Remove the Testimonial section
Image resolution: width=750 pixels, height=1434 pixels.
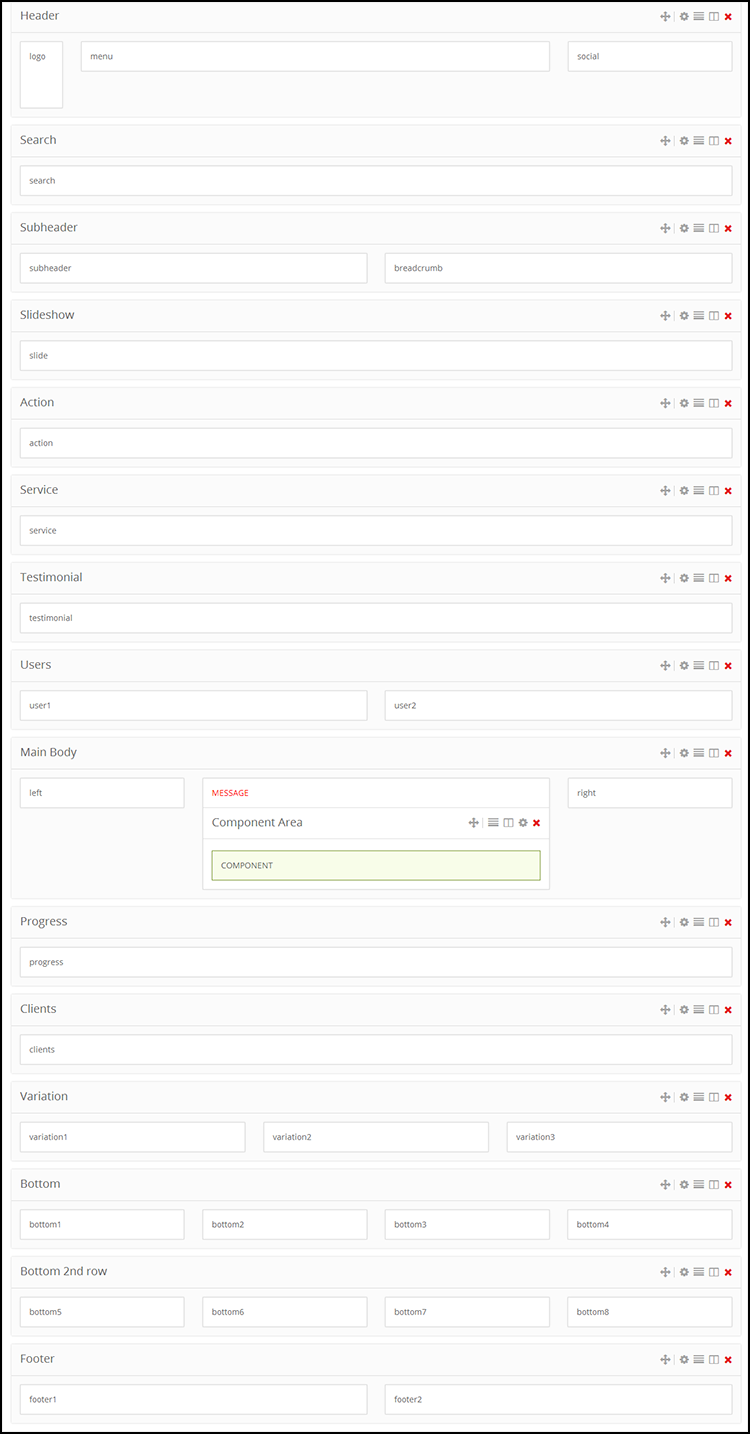728,578
